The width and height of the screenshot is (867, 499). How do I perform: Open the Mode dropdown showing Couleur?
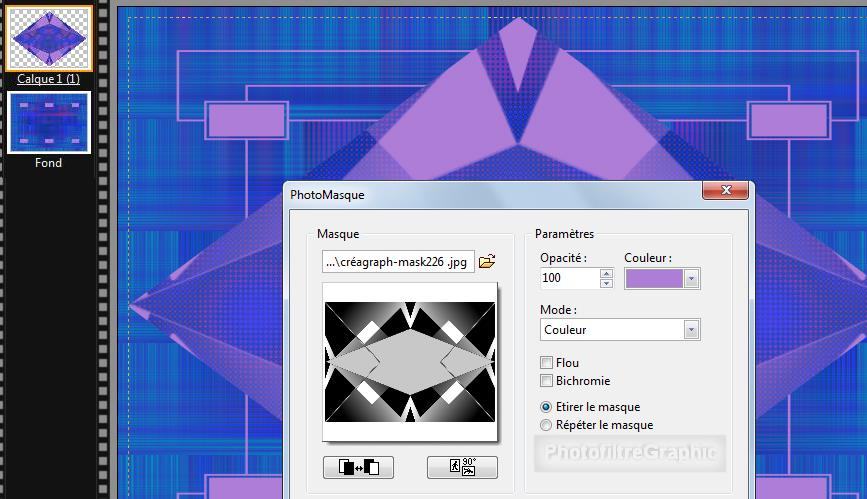[x=619, y=329]
